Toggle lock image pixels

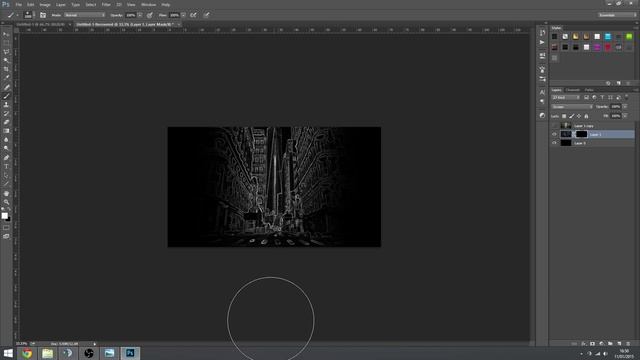tap(571, 116)
